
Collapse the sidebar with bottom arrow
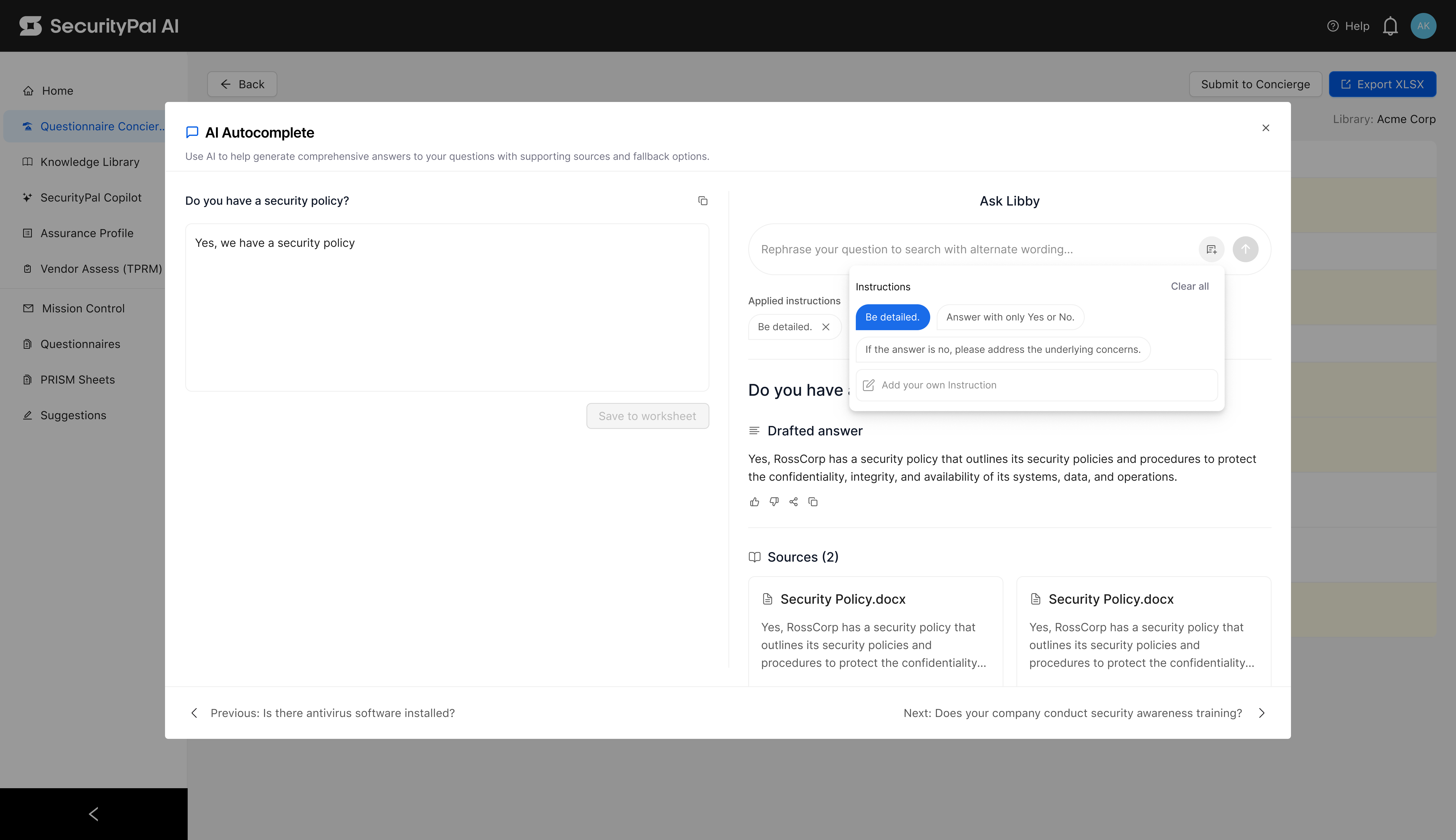93,814
